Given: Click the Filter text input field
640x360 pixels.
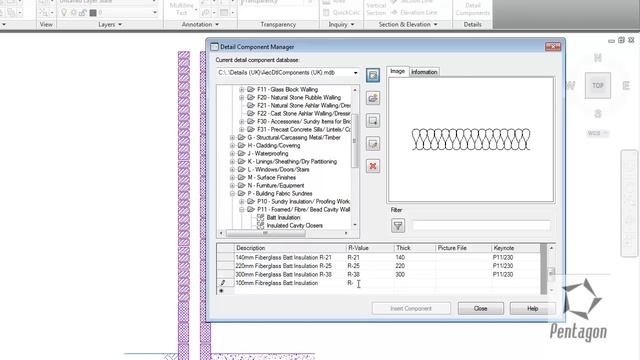Looking at the screenshot, I should (481, 225).
